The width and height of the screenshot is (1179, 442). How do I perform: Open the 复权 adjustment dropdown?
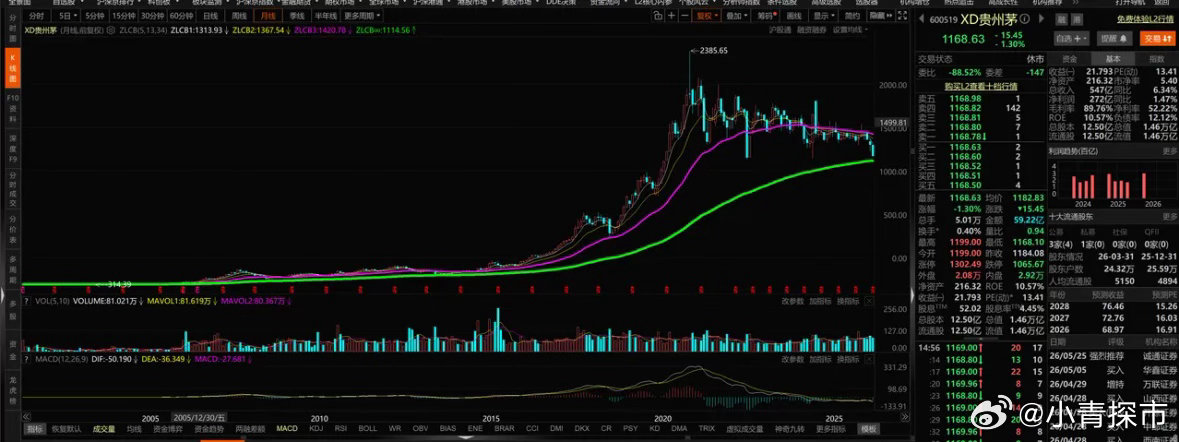704,16
